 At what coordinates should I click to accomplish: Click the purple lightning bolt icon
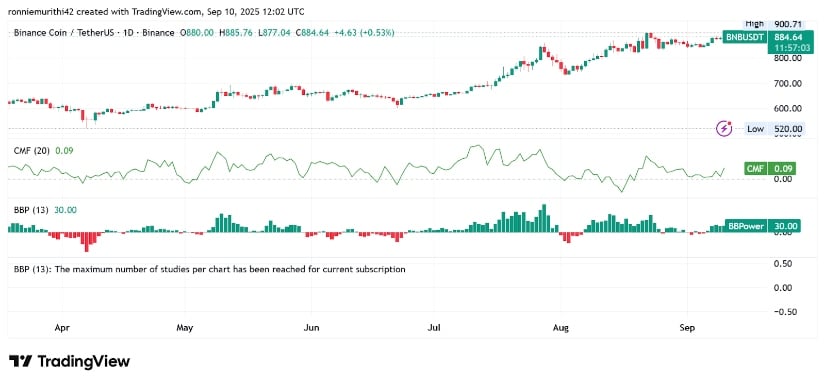(725, 128)
